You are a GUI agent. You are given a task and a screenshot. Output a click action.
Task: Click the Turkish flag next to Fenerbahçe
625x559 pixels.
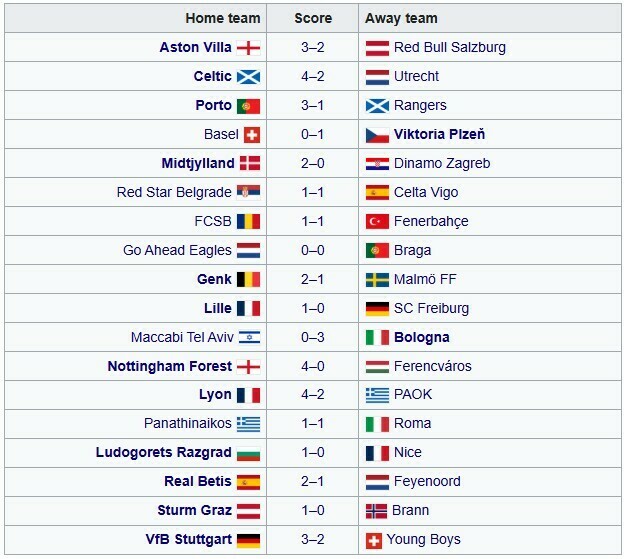pos(377,222)
